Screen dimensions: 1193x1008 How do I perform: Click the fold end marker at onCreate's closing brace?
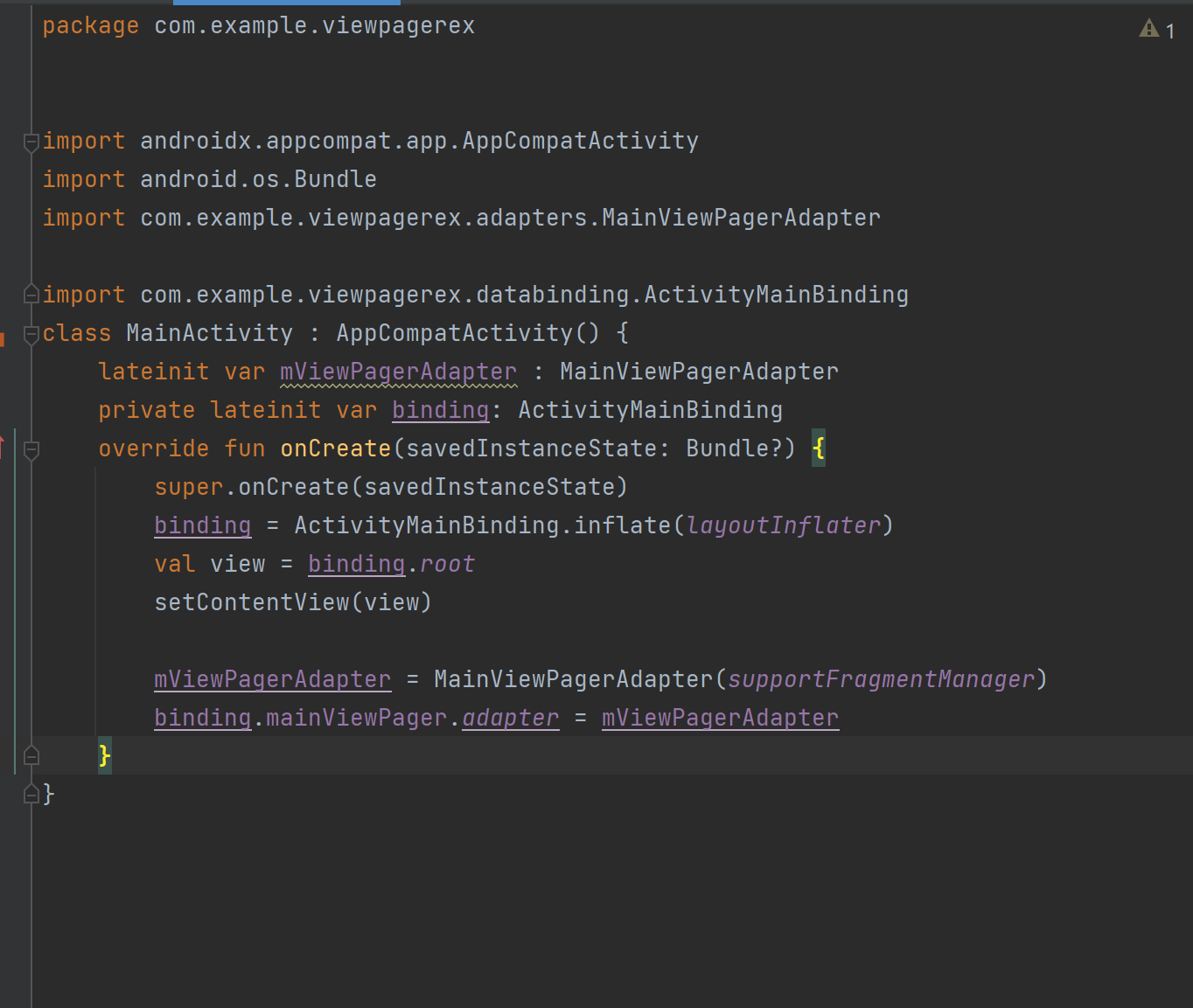[x=31, y=755]
